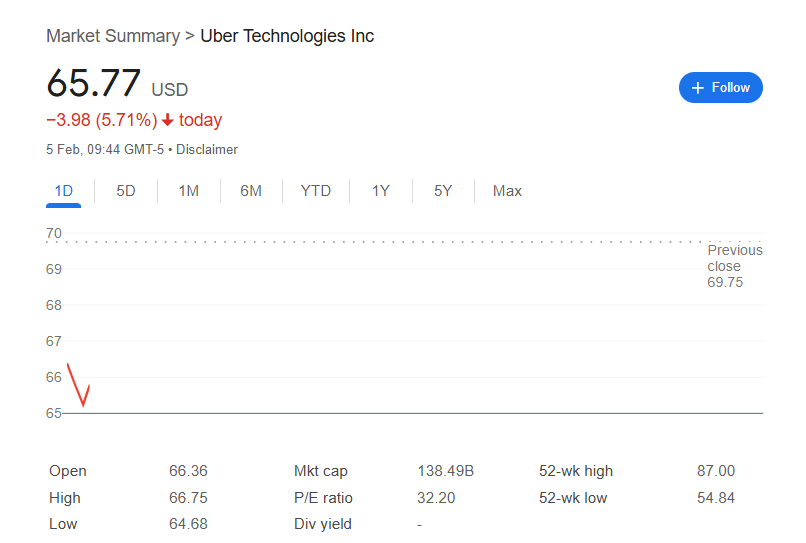Image resolution: width=806 pixels, height=543 pixels.
Task: Open the Disclaimer link
Action: [x=207, y=150]
